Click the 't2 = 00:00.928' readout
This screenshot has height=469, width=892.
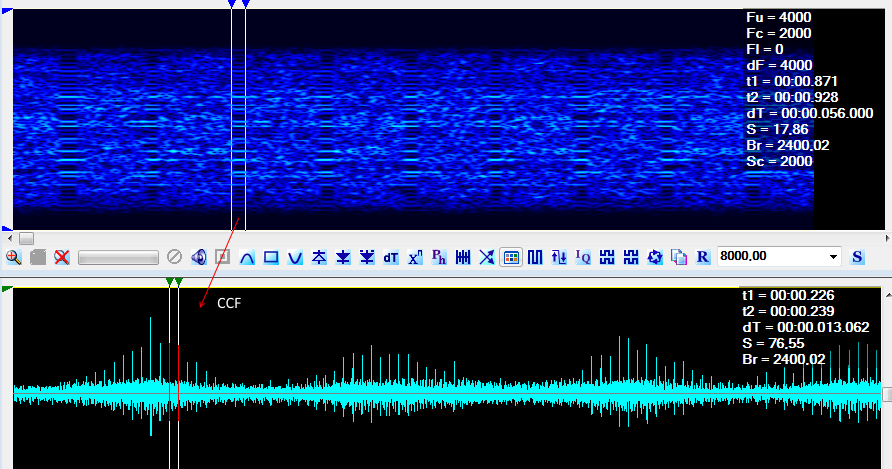click(x=792, y=97)
